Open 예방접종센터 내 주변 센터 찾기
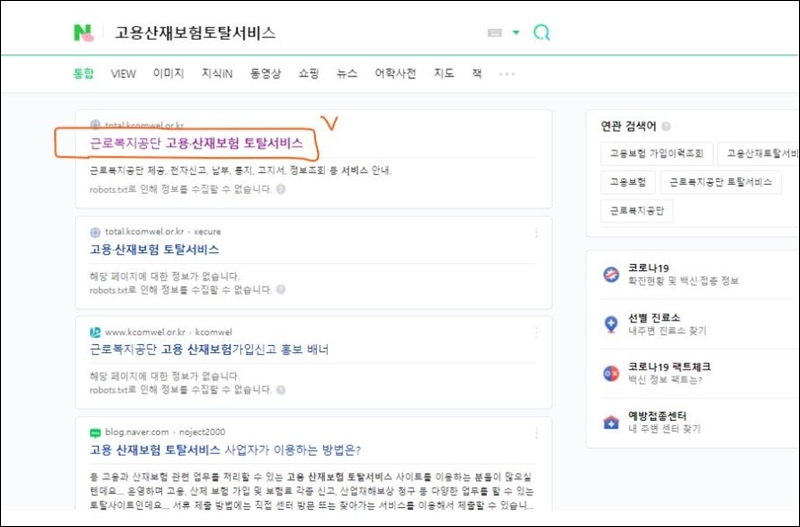The width and height of the screenshot is (800, 527). tap(664, 422)
